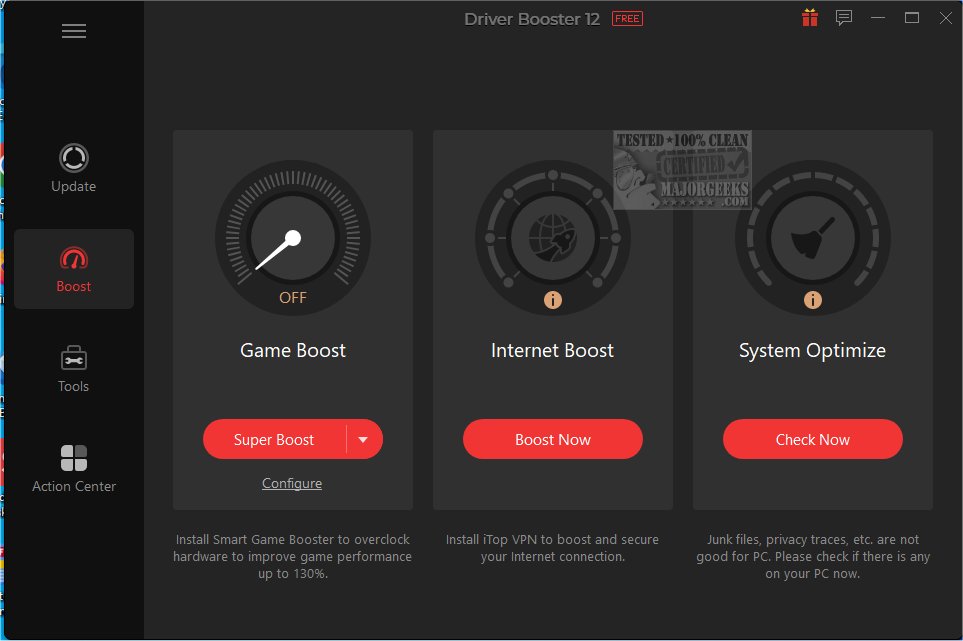The image size is (963, 641).
Task: Expand the Super Boost dropdown arrow
Action: click(363, 440)
